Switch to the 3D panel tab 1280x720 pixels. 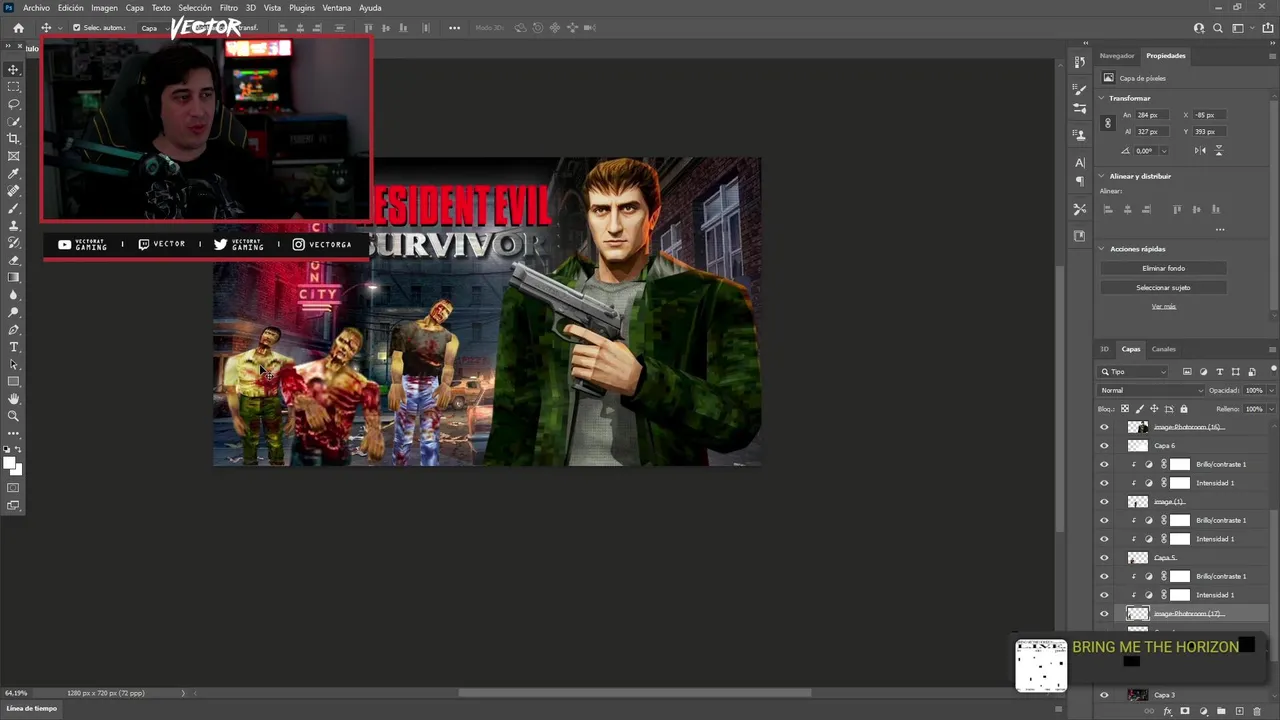[x=1105, y=349]
